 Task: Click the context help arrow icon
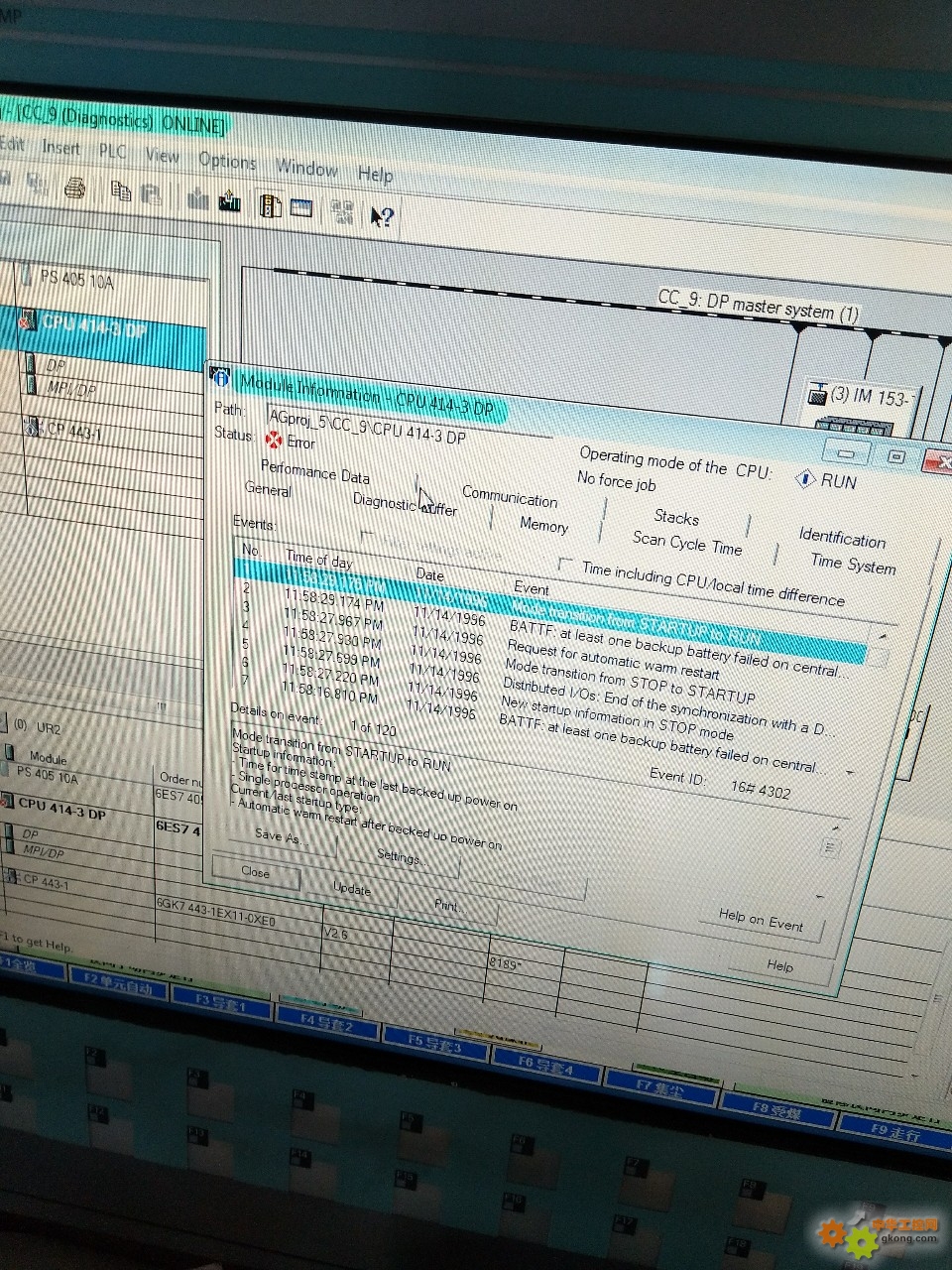pos(382,215)
